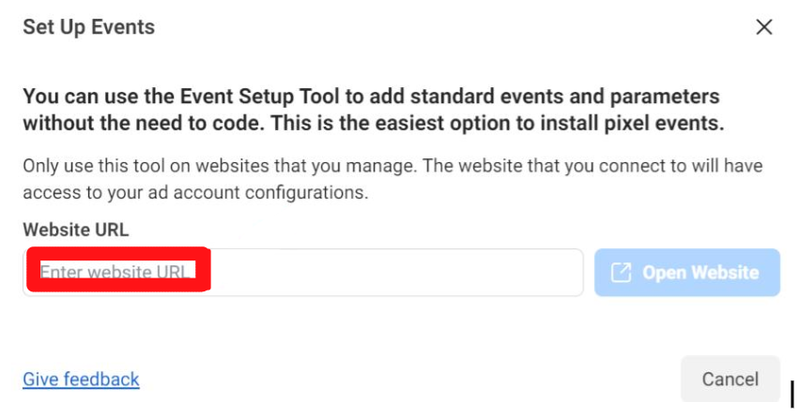Click the Set Up Events dialog title
Viewport: 800px width, 417px height.
click(x=89, y=27)
